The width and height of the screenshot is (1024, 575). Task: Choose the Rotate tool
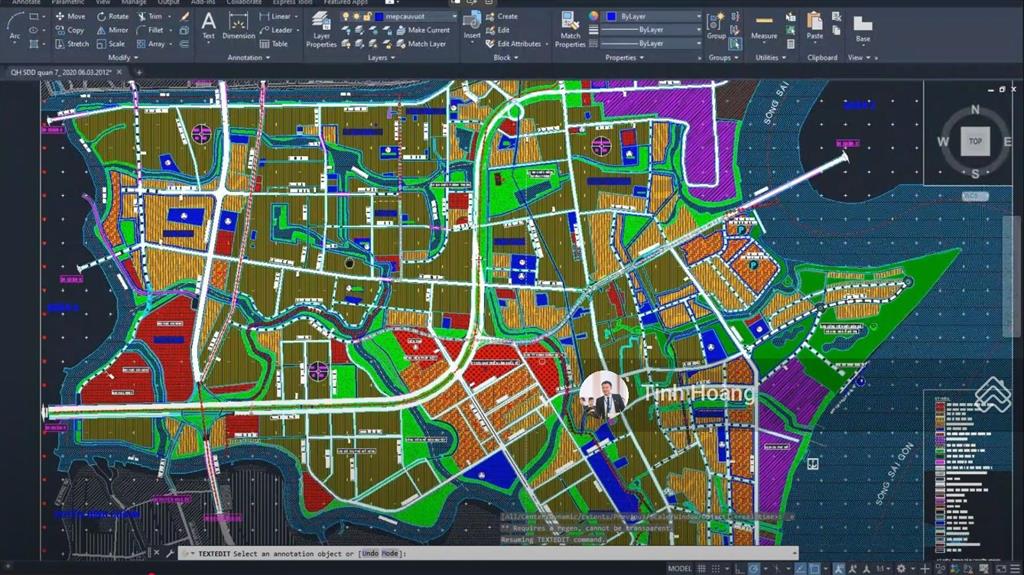click(113, 16)
